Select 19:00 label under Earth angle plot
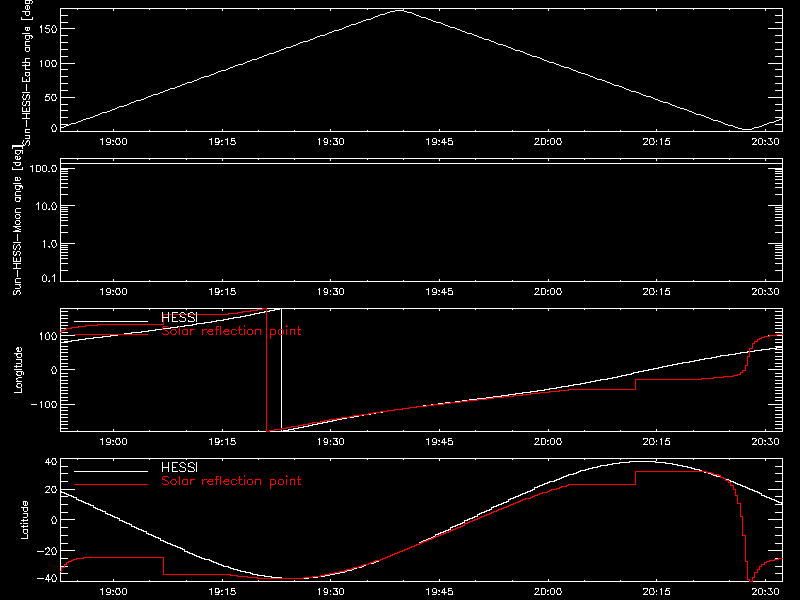This screenshot has height=600, width=800. click(x=113, y=142)
